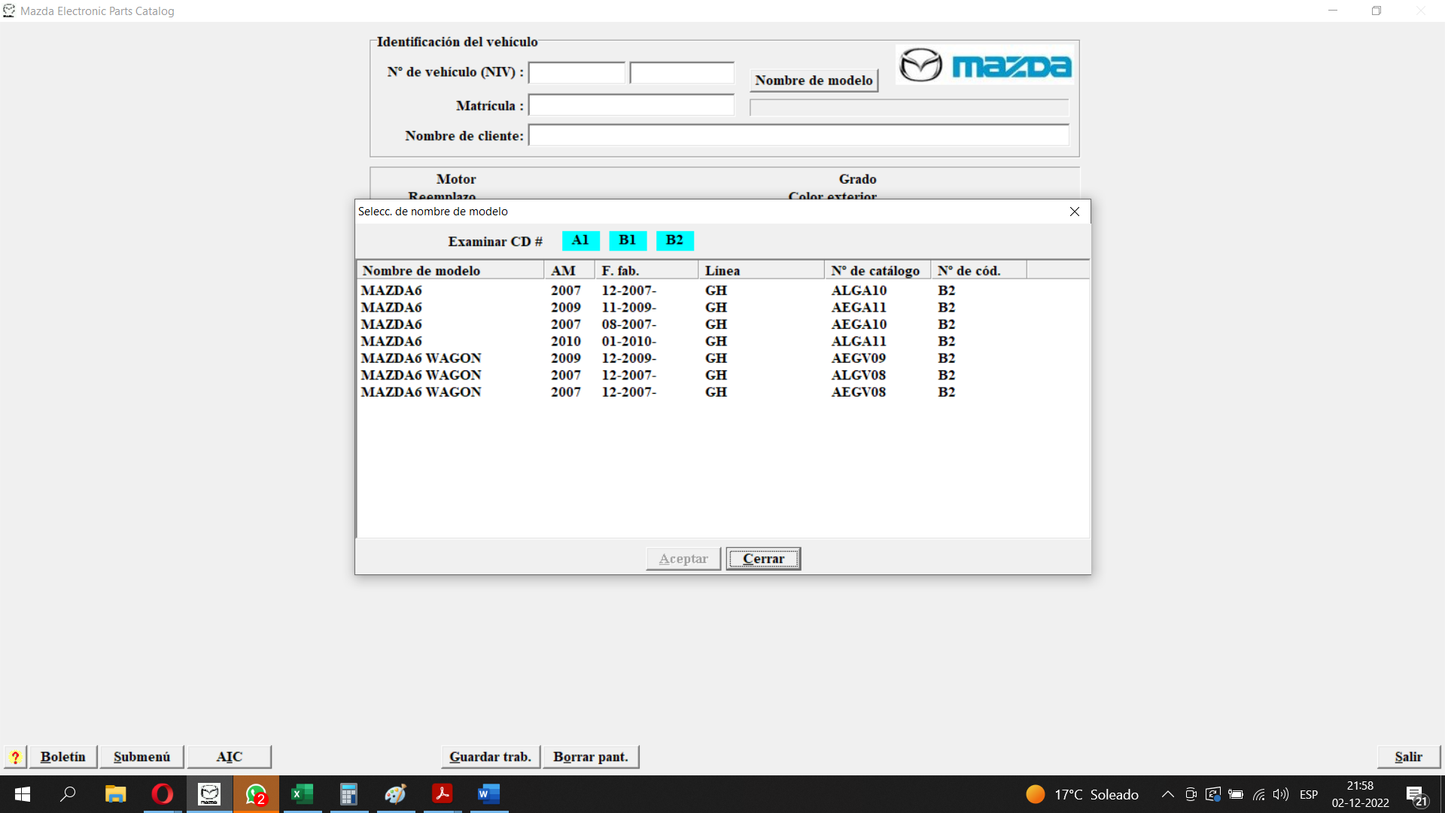Image resolution: width=1445 pixels, height=813 pixels.
Task: Open the weather widget showing 17°C Soleado
Action: (1083, 795)
